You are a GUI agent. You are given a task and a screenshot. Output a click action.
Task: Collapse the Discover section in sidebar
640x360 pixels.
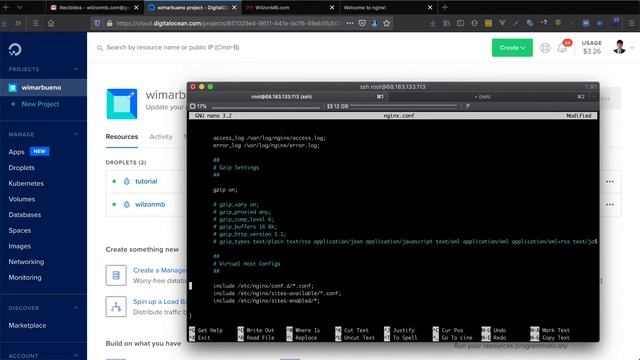pos(76,308)
